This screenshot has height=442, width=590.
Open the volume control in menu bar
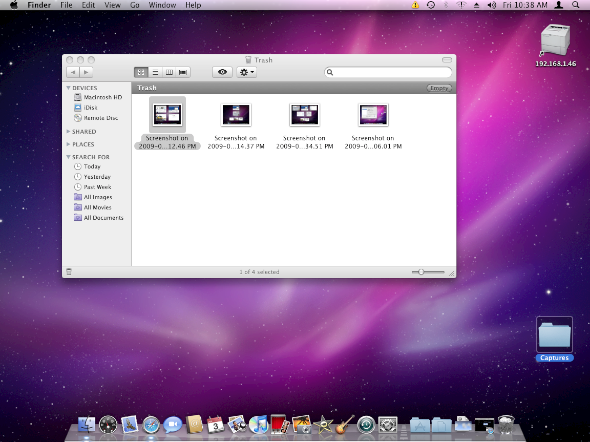point(492,5)
